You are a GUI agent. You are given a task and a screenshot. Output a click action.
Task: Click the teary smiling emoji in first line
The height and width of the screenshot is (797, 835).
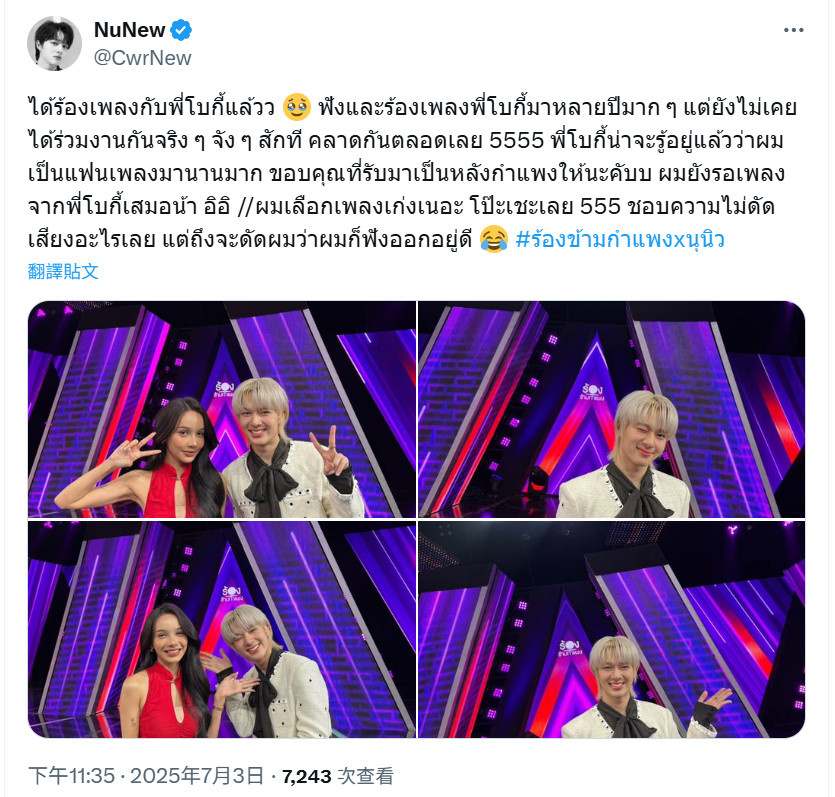(x=297, y=107)
